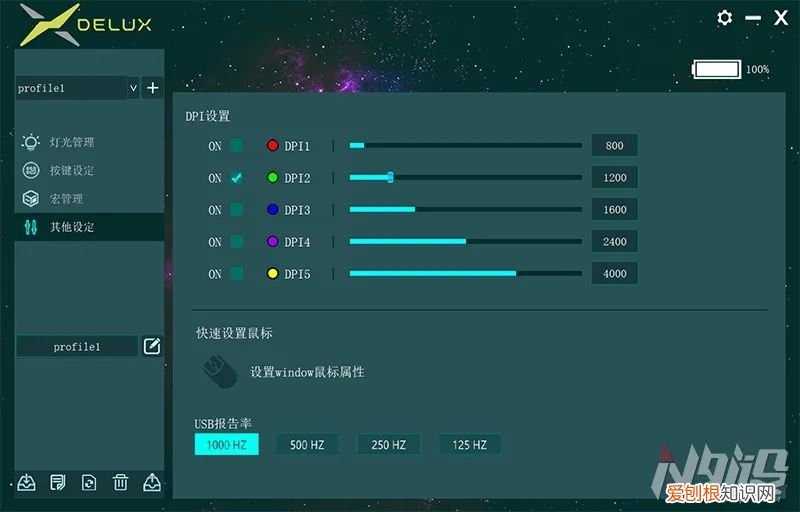
Task: Select 125 HZ report rate
Action: [x=469, y=444]
